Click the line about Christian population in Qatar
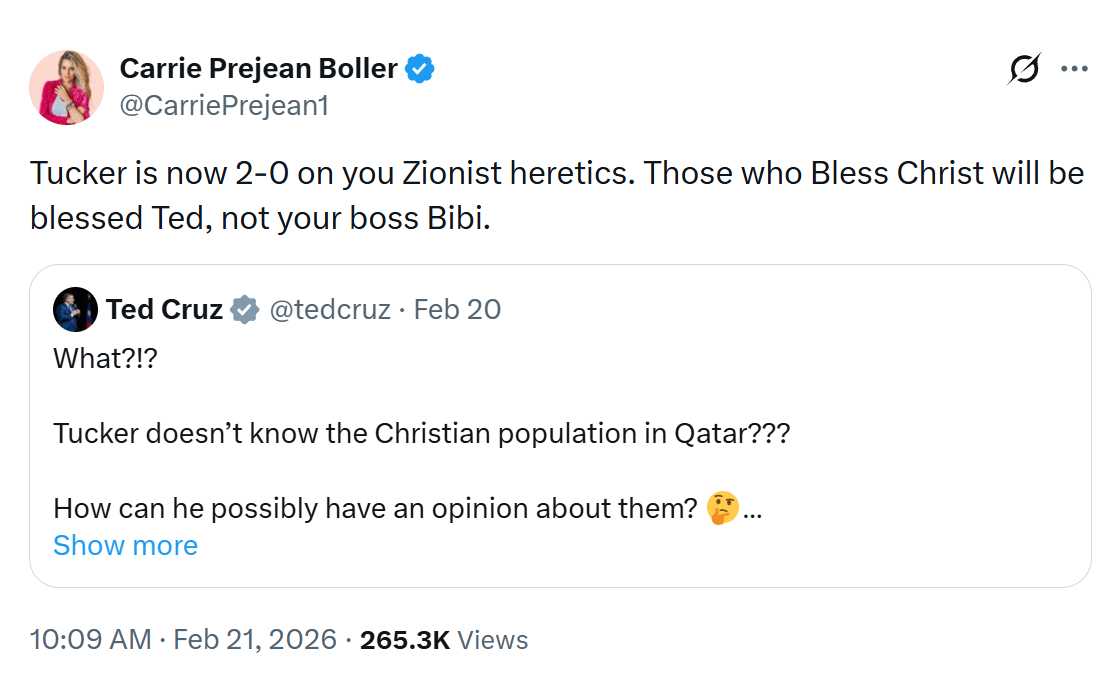 click(x=420, y=434)
